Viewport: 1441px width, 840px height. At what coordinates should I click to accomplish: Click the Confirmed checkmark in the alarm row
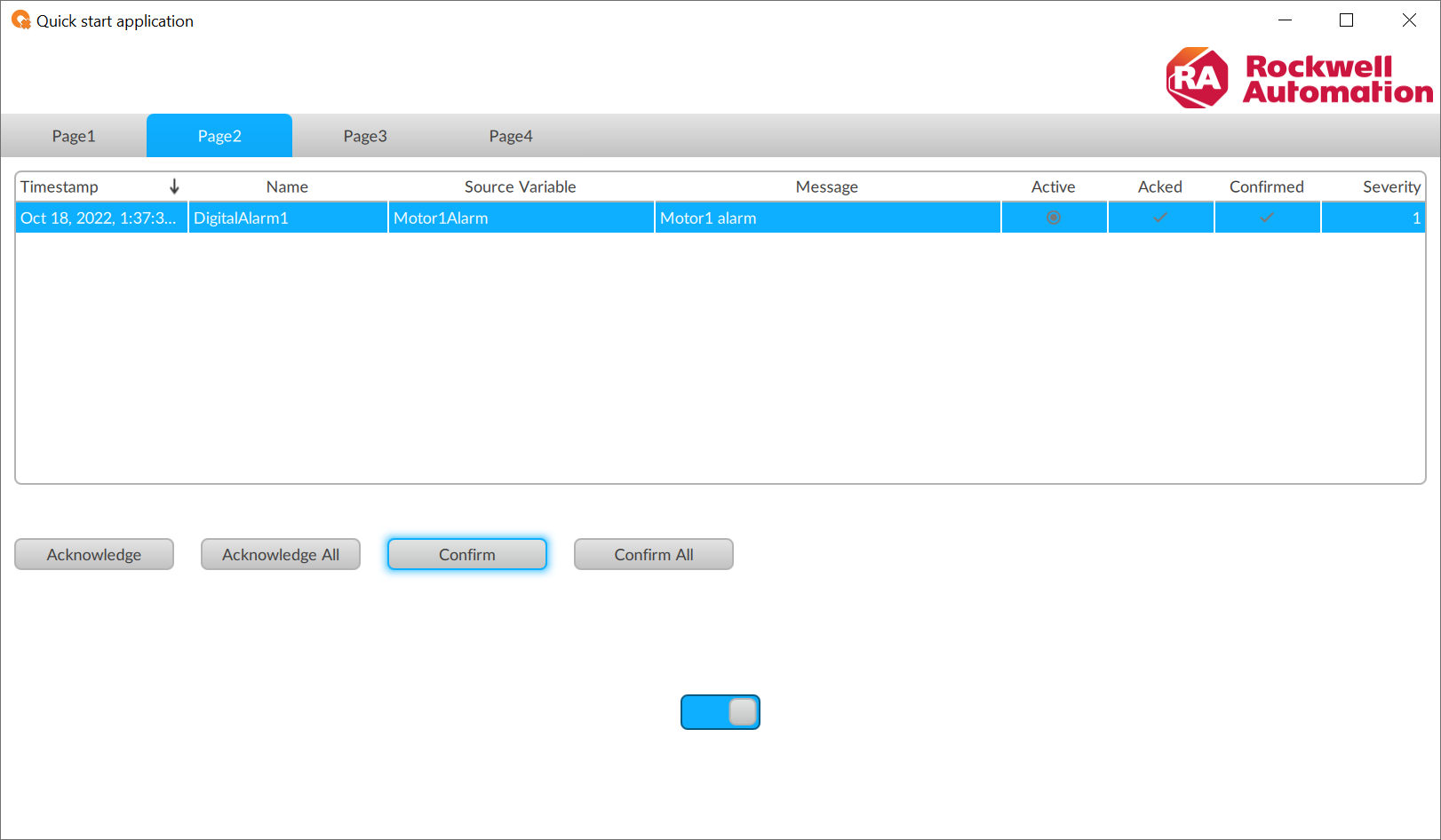click(1267, 218)
